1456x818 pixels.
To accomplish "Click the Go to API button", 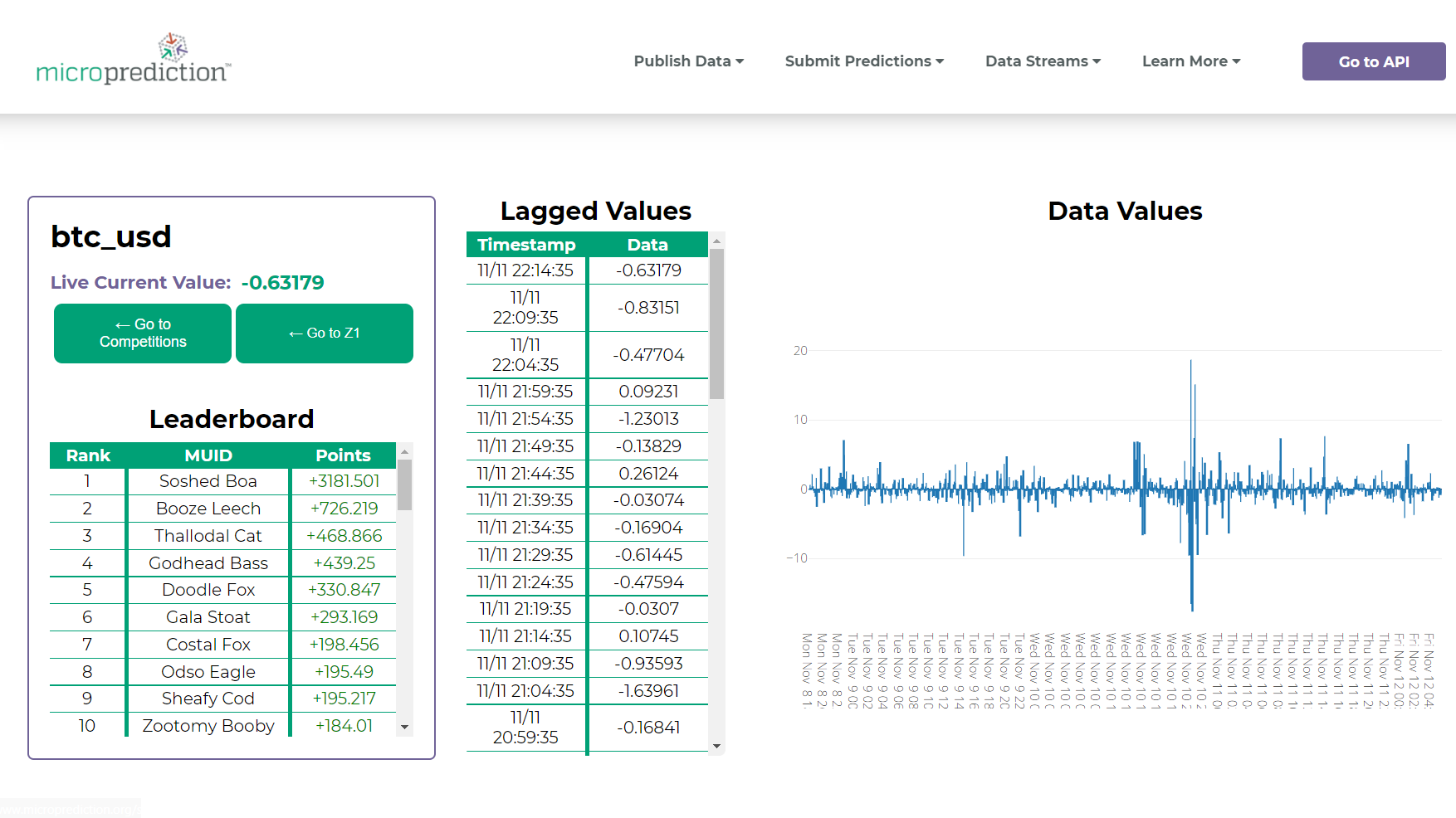I will click(1374, 61).
